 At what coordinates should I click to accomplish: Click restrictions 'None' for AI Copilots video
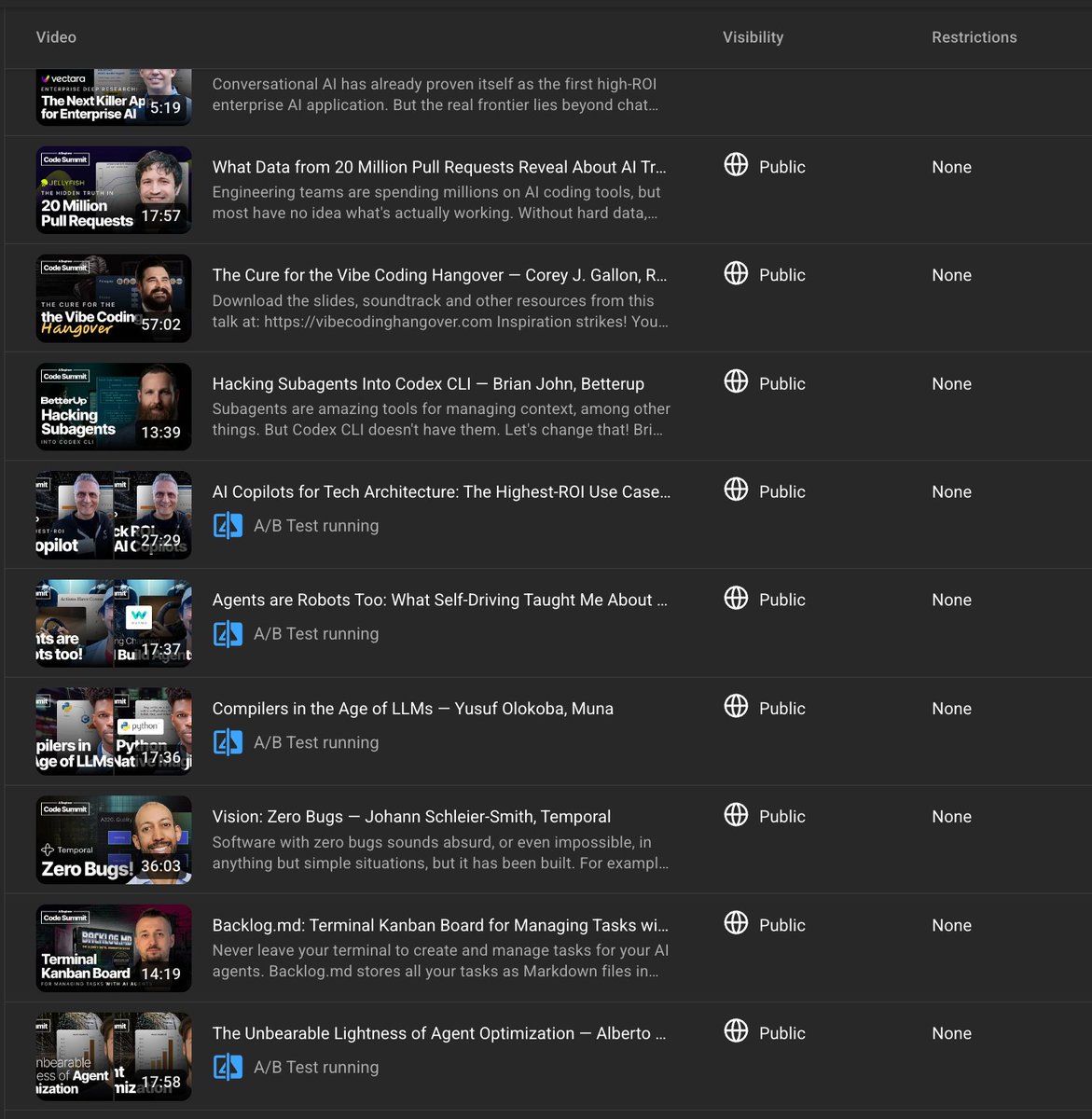pos(951,491)
